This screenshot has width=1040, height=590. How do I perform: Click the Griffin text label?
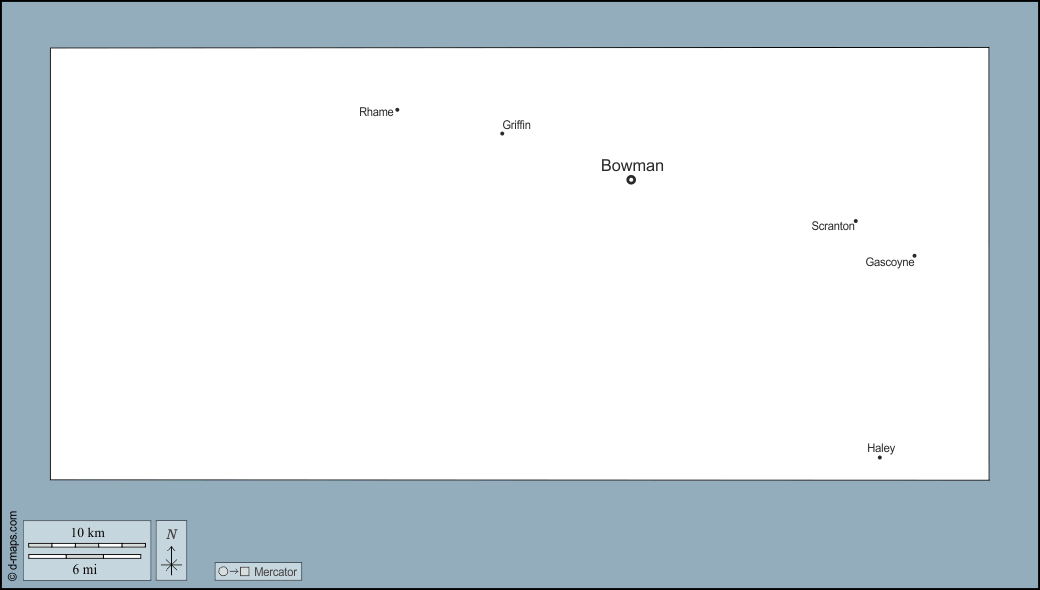click(517, 125)
